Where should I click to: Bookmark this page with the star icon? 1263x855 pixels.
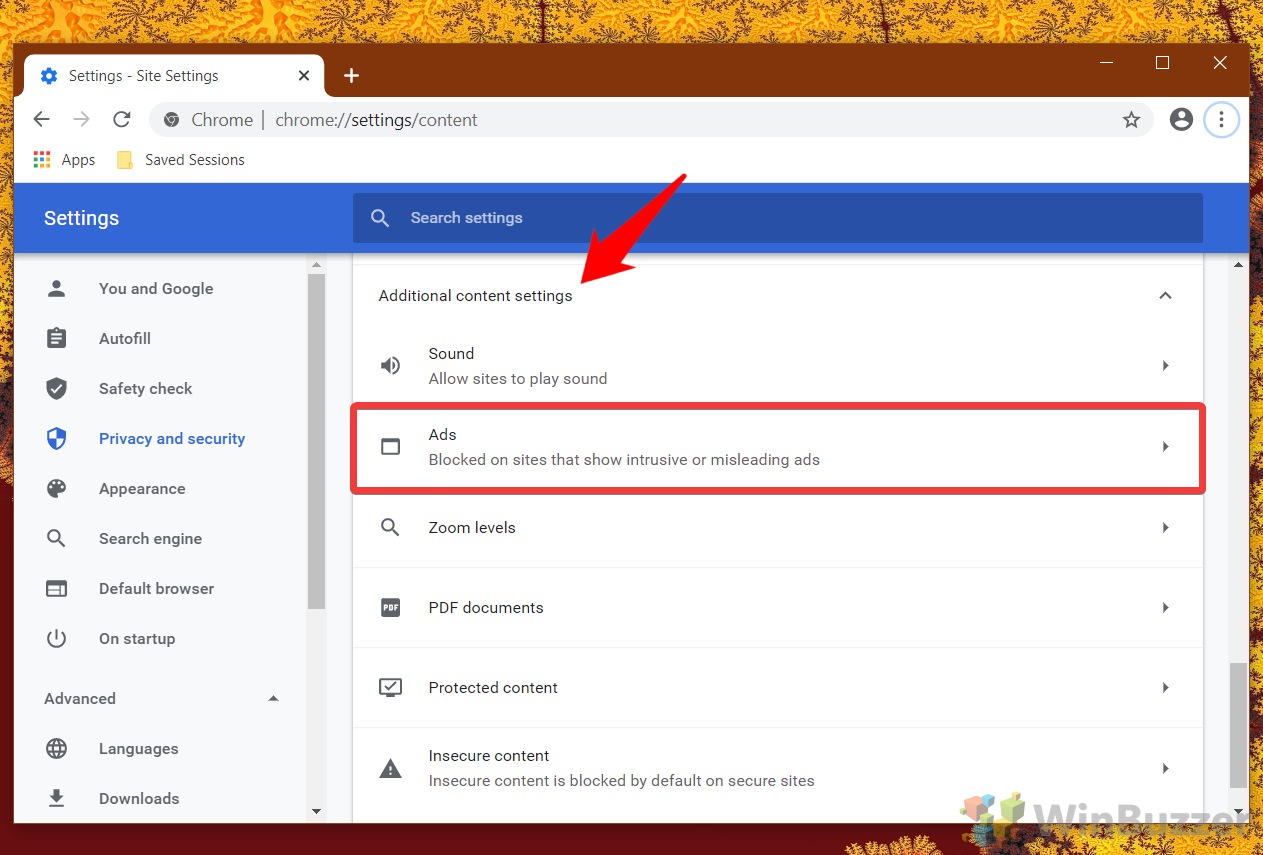coord(1131,120)
